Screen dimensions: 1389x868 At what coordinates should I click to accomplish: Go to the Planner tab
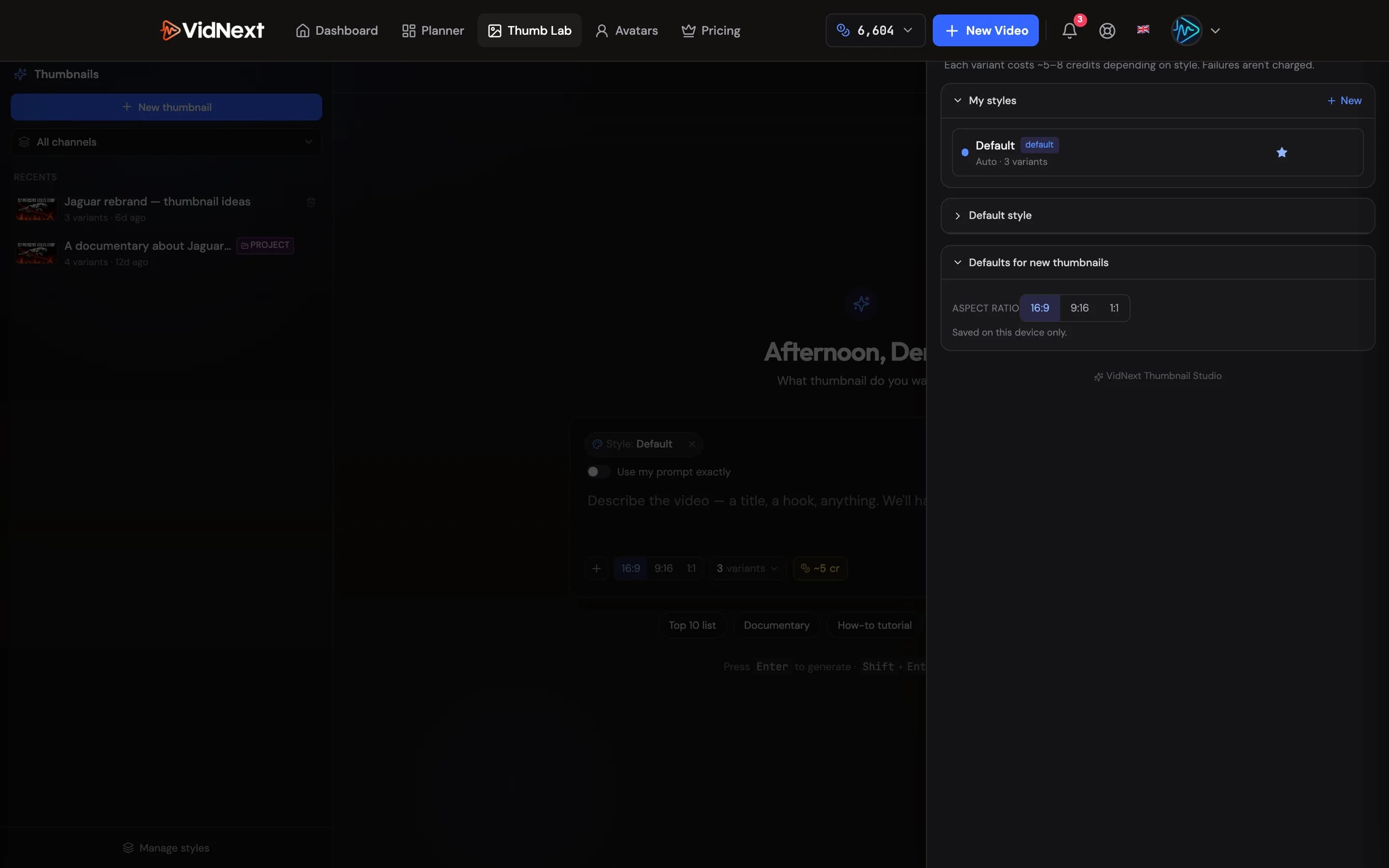point(433,30)
